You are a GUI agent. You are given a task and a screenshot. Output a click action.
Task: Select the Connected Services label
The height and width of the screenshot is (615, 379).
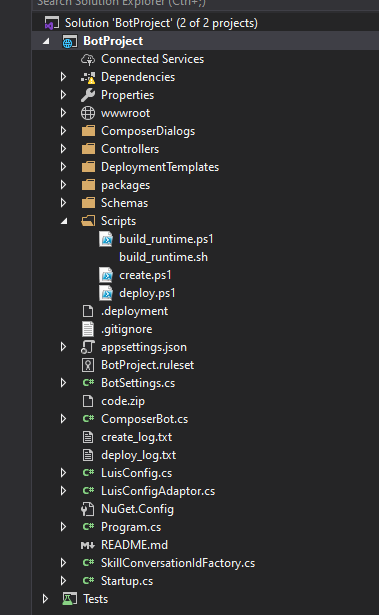pyautogui.click(x=153, y=59)
